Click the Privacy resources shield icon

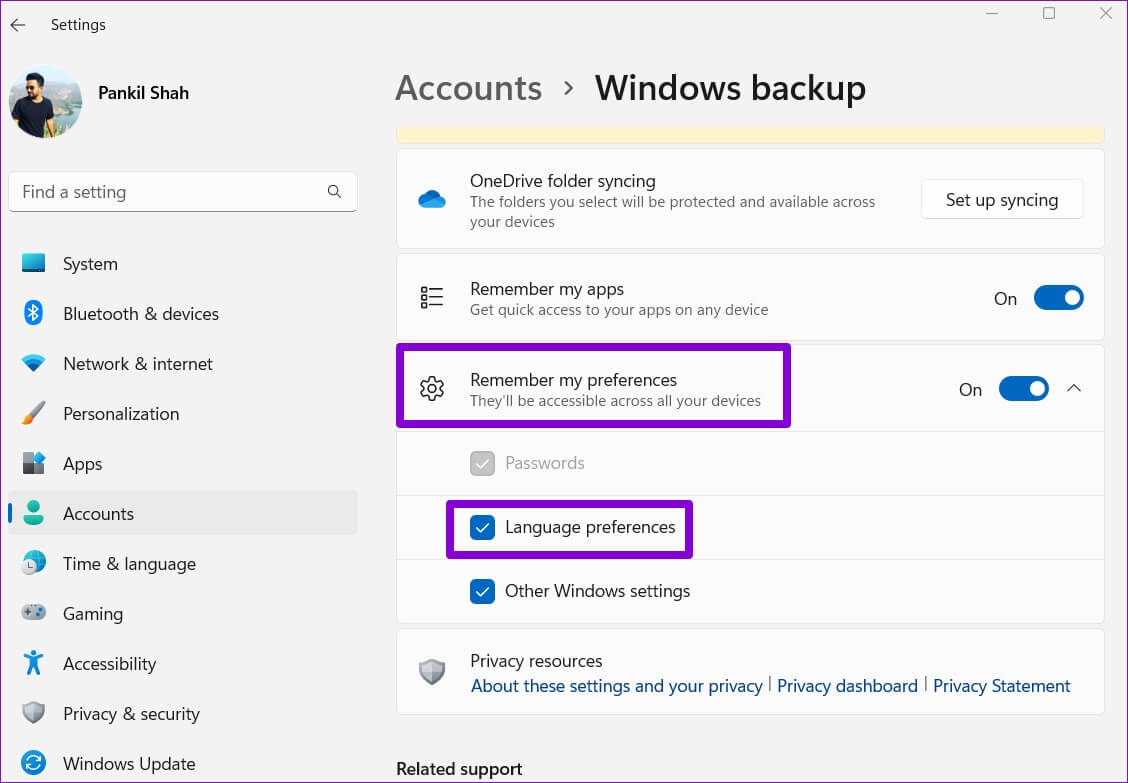coord(432,672)
